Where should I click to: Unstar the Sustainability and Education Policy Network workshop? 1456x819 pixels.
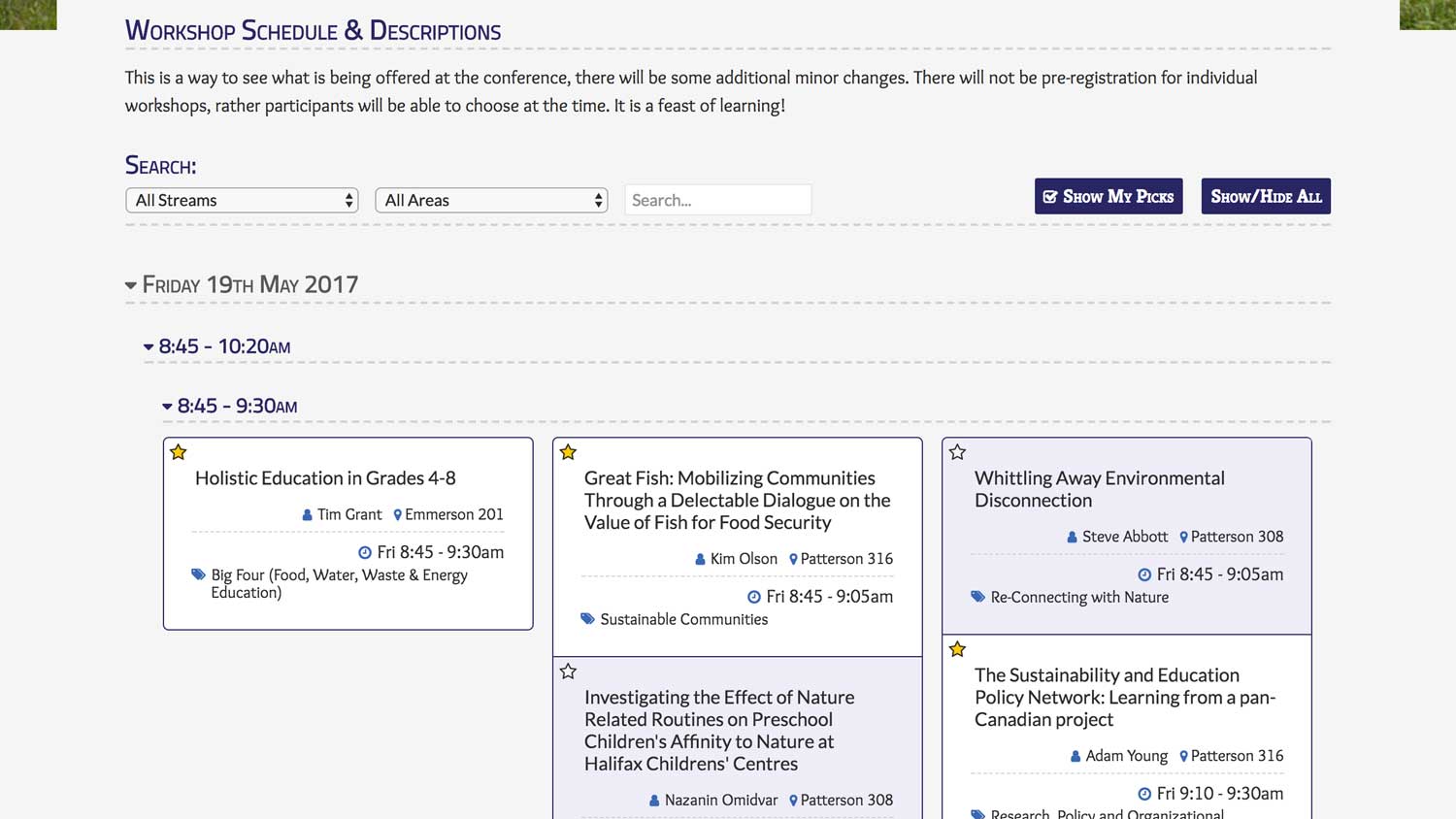click(958, 649)
